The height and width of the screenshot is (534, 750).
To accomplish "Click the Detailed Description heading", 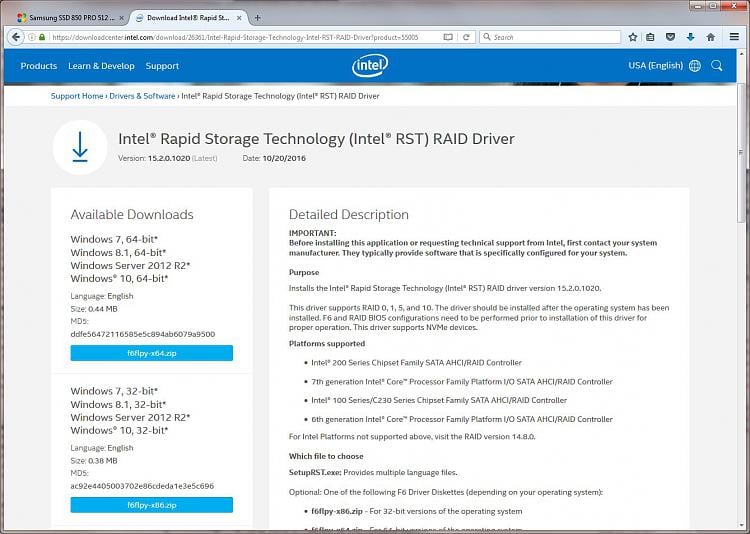I will point(349,214).
